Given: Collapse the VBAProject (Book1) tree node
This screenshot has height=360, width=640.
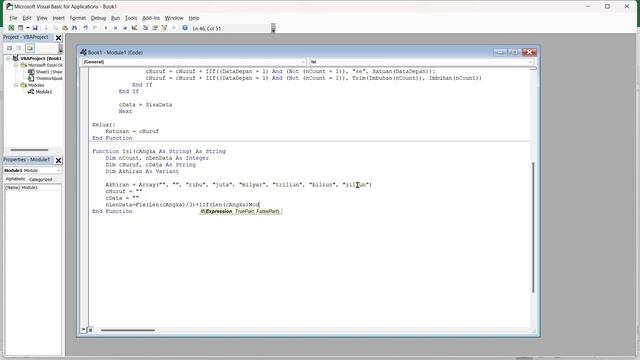Looking at the screenshot, I should (8, 58).
